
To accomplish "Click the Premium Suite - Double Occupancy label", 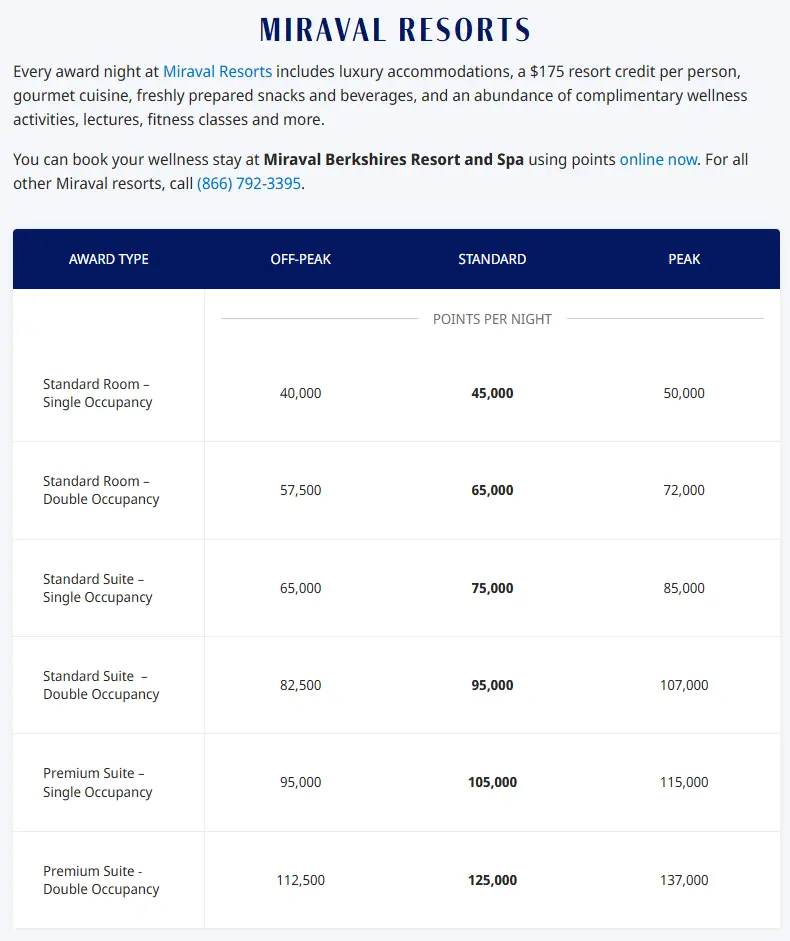I will click(101, 880).
